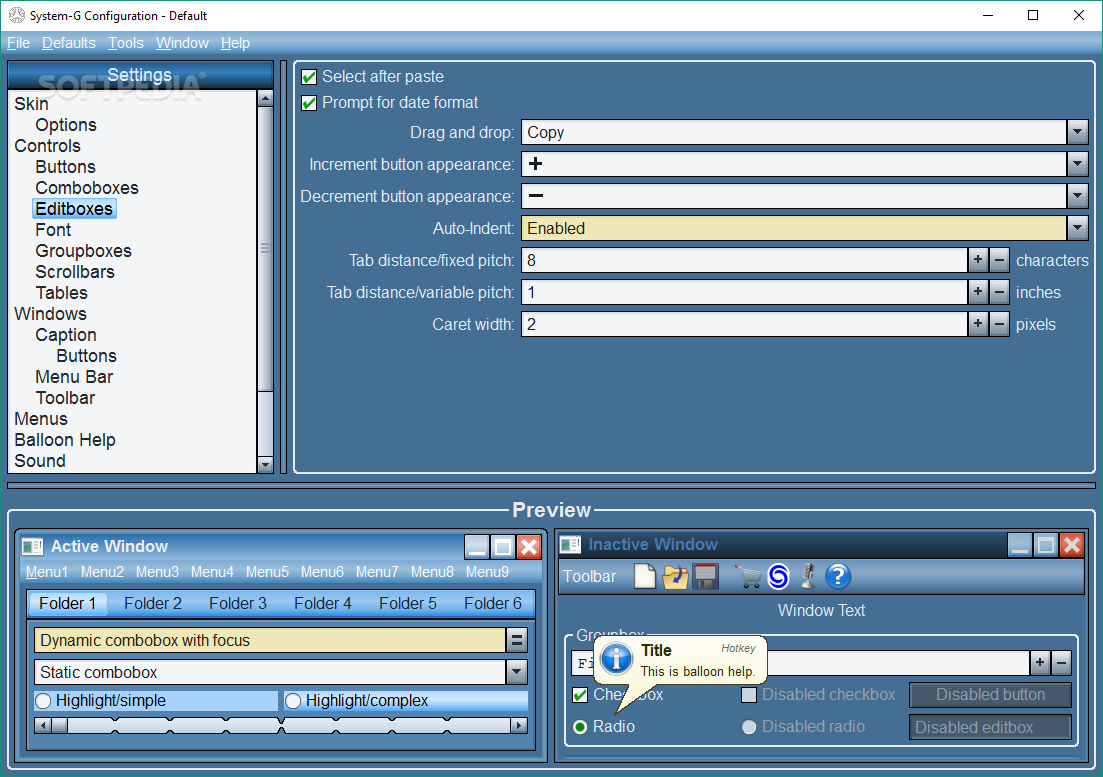Select Comboboxes in Settings tree

click(x=87, y=188)
